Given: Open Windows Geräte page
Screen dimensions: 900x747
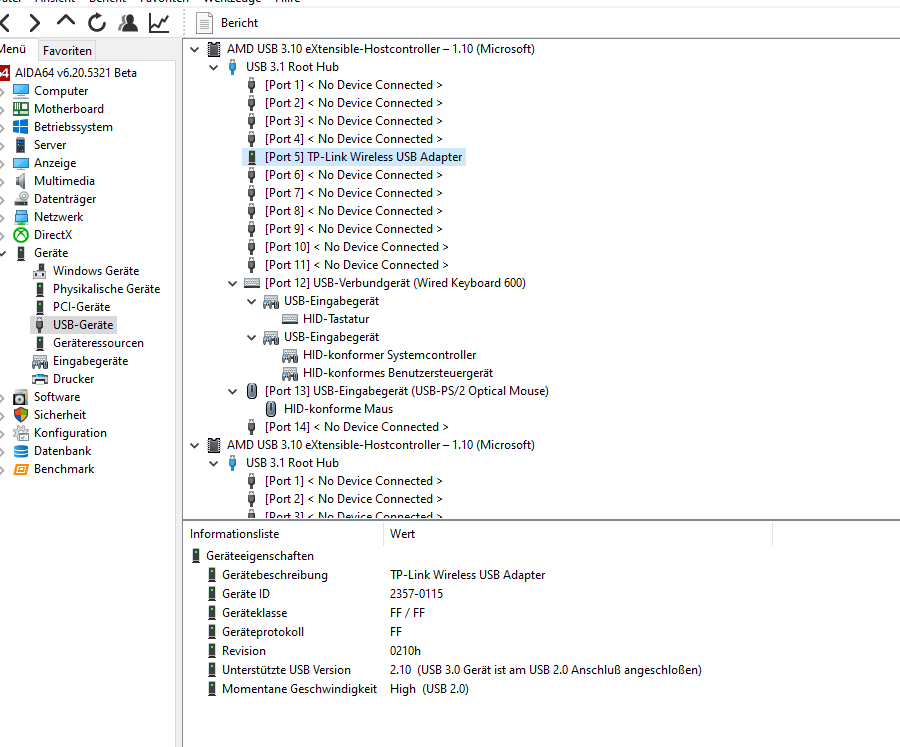Looking at the screenshot, I should click(96, 271).
